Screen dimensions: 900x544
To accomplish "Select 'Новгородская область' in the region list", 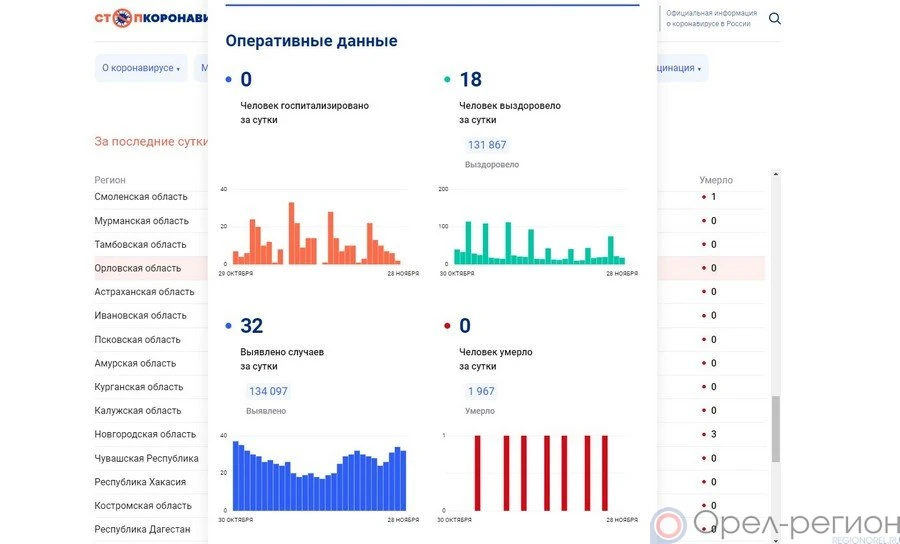I will [x=145, y=434].
